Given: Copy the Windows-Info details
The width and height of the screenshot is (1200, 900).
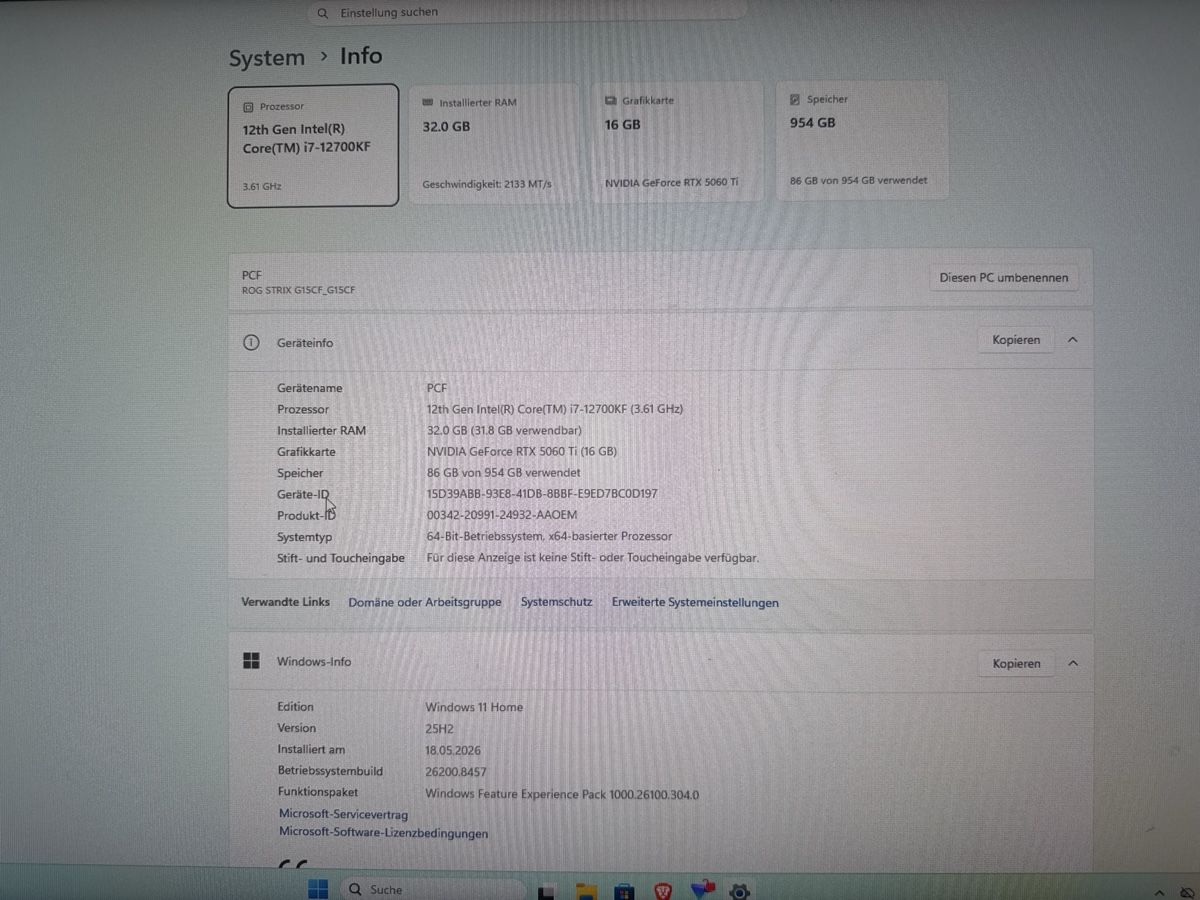Looking at the screenshot, I should click(1016, 664).
